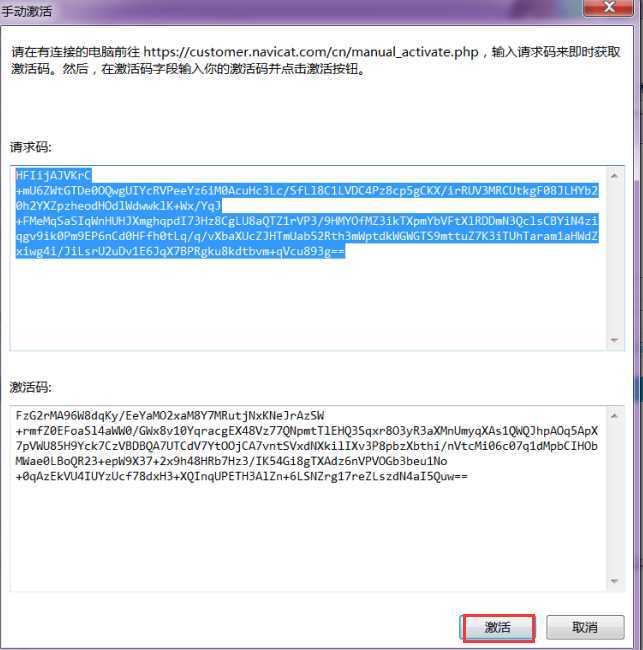Click the 激活码 scrollbar down arrow
This screenshot has height=650, width=643.
[x=615, y=581]
